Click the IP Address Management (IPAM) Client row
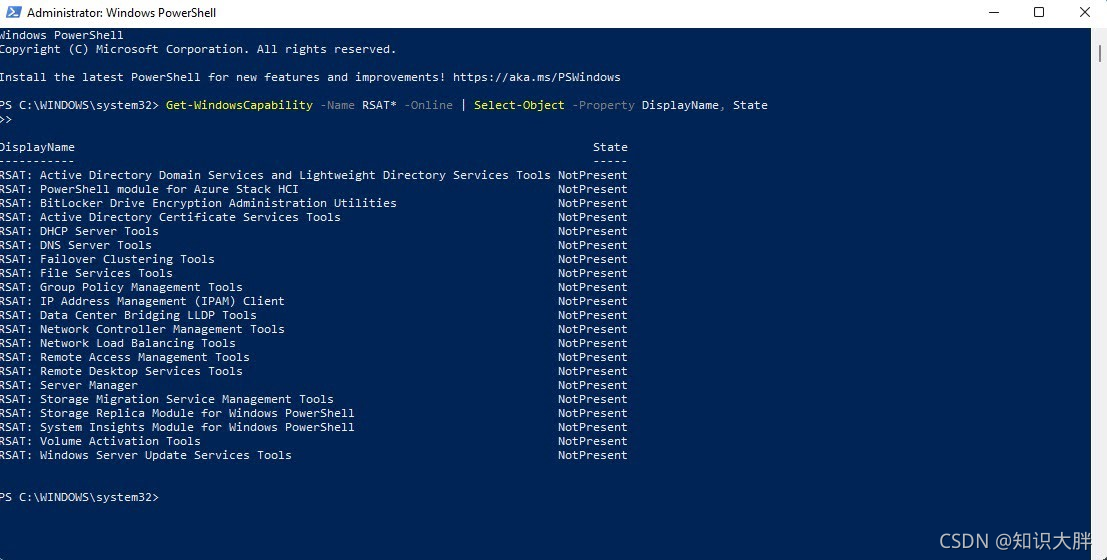 pos(313,301)
